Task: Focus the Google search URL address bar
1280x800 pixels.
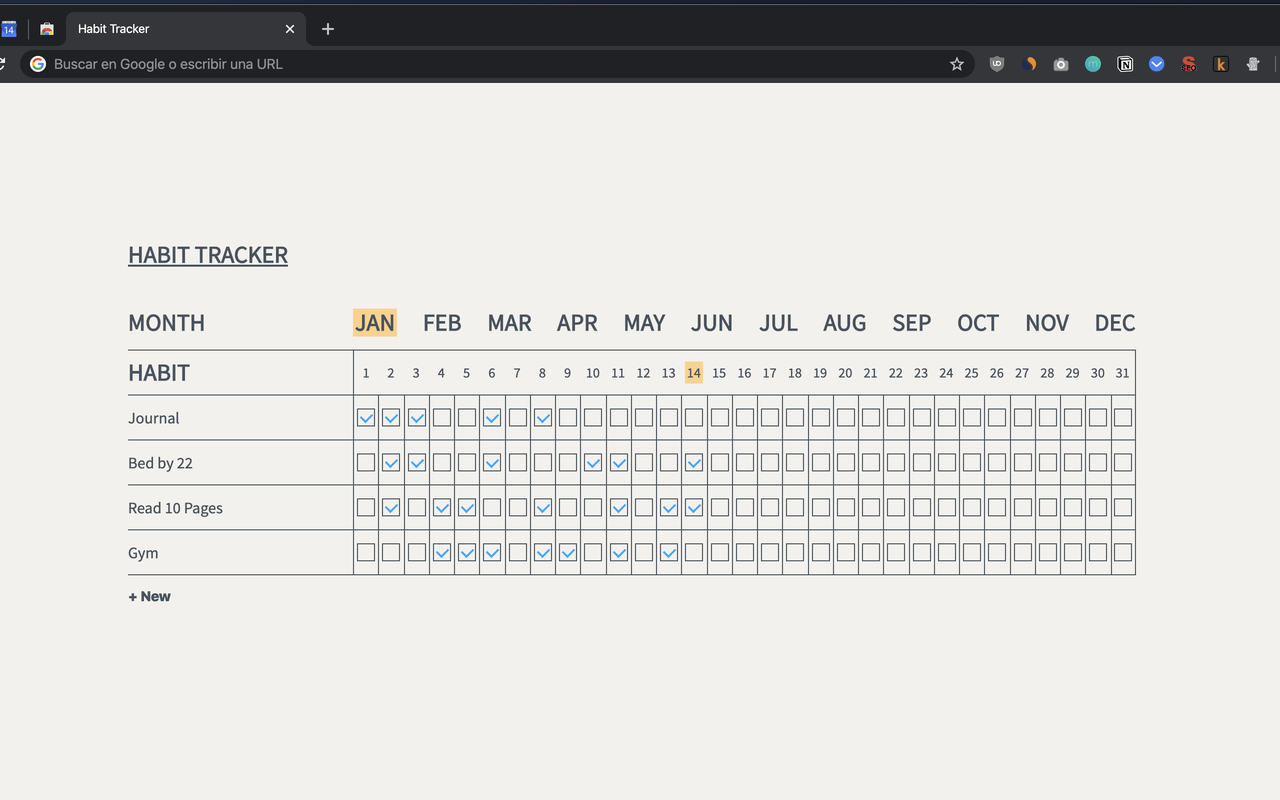Action: tap(480, 64)
